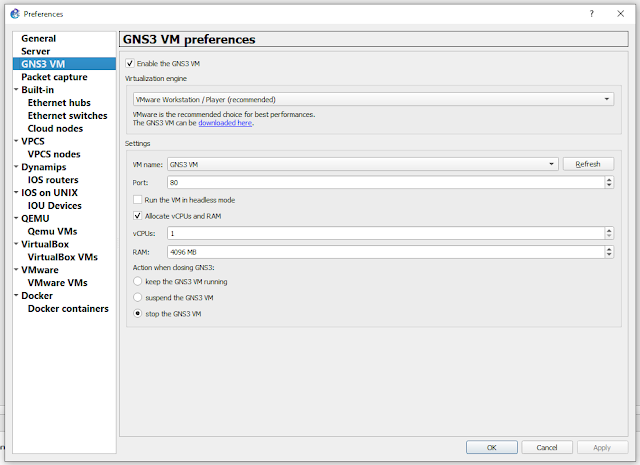Collapse the Built-in tree section
This screenshot has height=465, width=640.
pos(16,89)
